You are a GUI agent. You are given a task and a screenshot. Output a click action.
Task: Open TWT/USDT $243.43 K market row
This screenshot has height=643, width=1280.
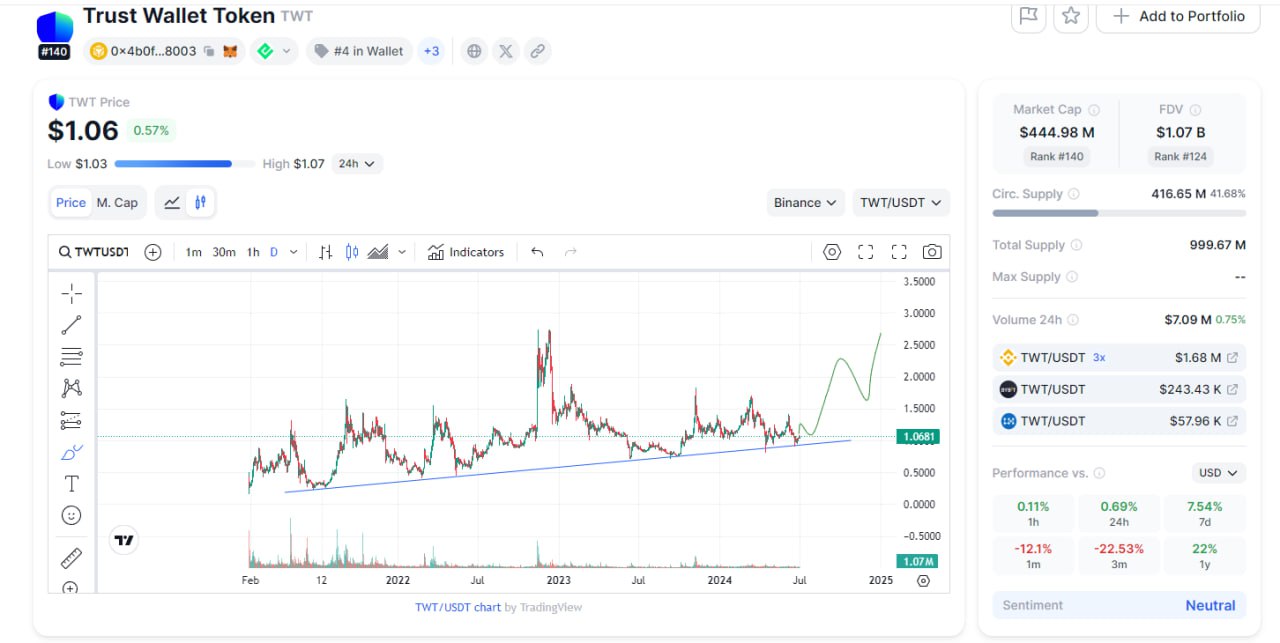[x=1119, y=389]
